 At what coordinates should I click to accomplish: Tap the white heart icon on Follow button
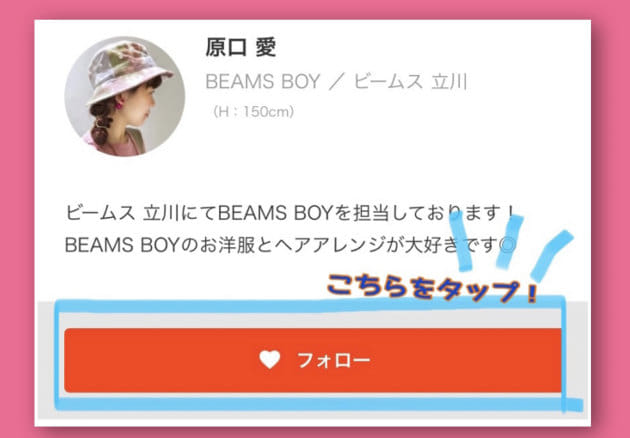(270, 360)
